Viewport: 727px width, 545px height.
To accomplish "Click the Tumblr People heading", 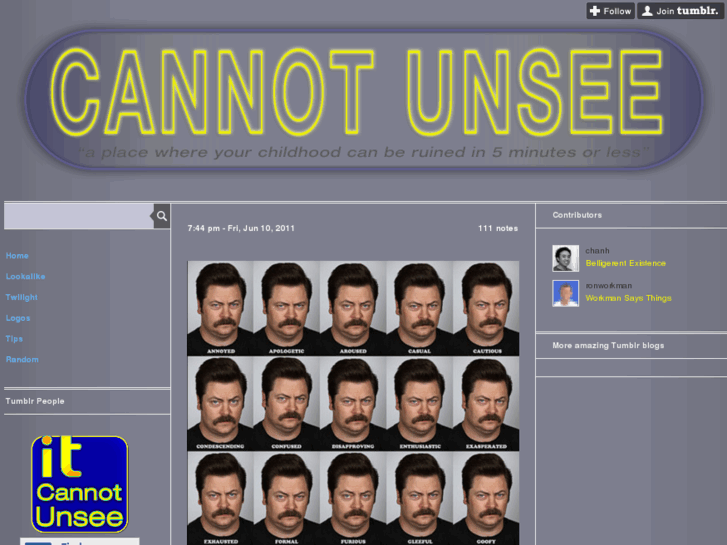I will (x=35, y=401).
